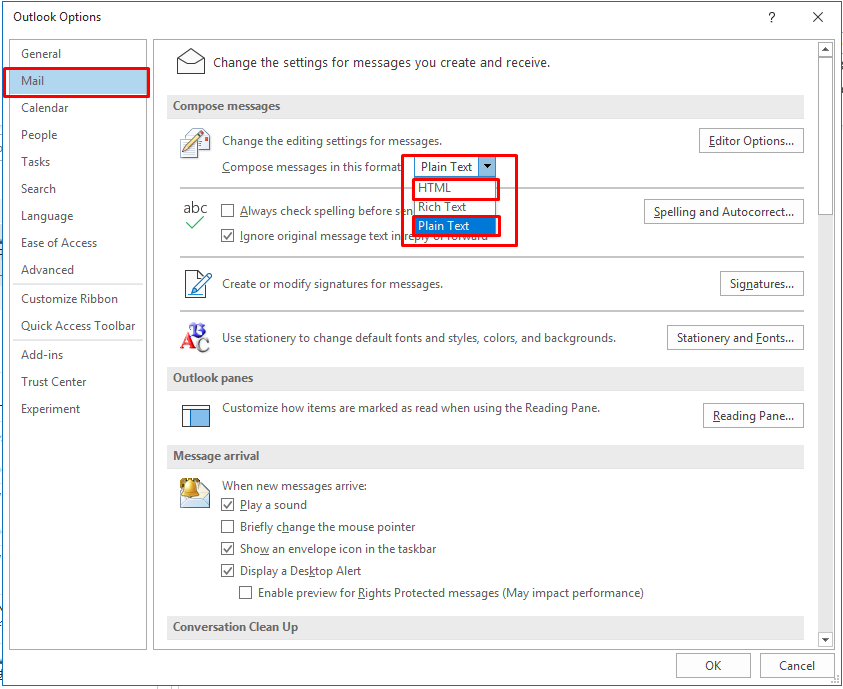Uncheck Play a sound
Image resolution: width=843 pixels, height=689 pixels.
click(x=227, y=505)
